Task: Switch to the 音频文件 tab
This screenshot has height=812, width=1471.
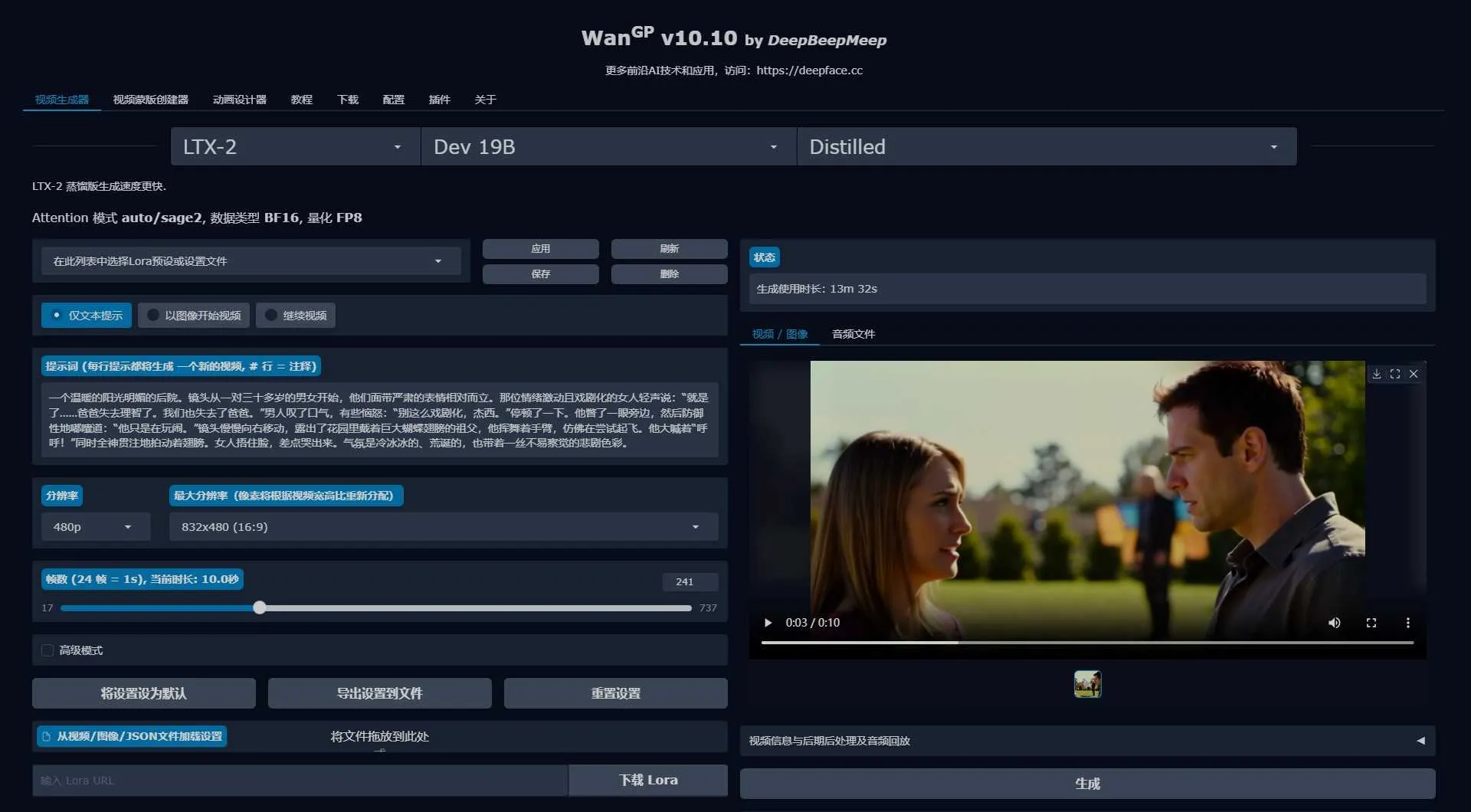Action: click(x=853, y=334)
